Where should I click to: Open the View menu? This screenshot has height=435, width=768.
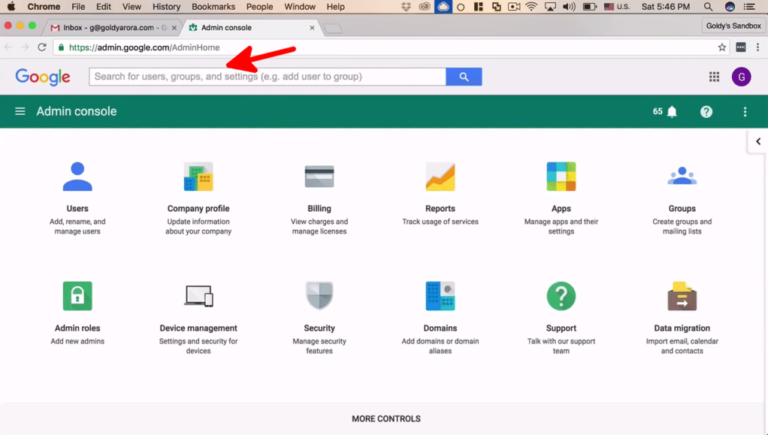click(131, 7)
